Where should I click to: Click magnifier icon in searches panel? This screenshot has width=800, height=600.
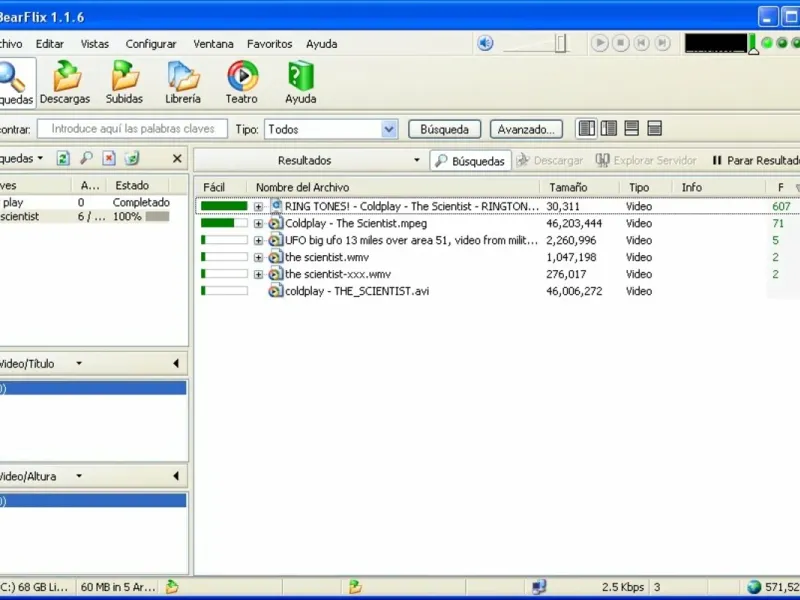tap(86, 159)
